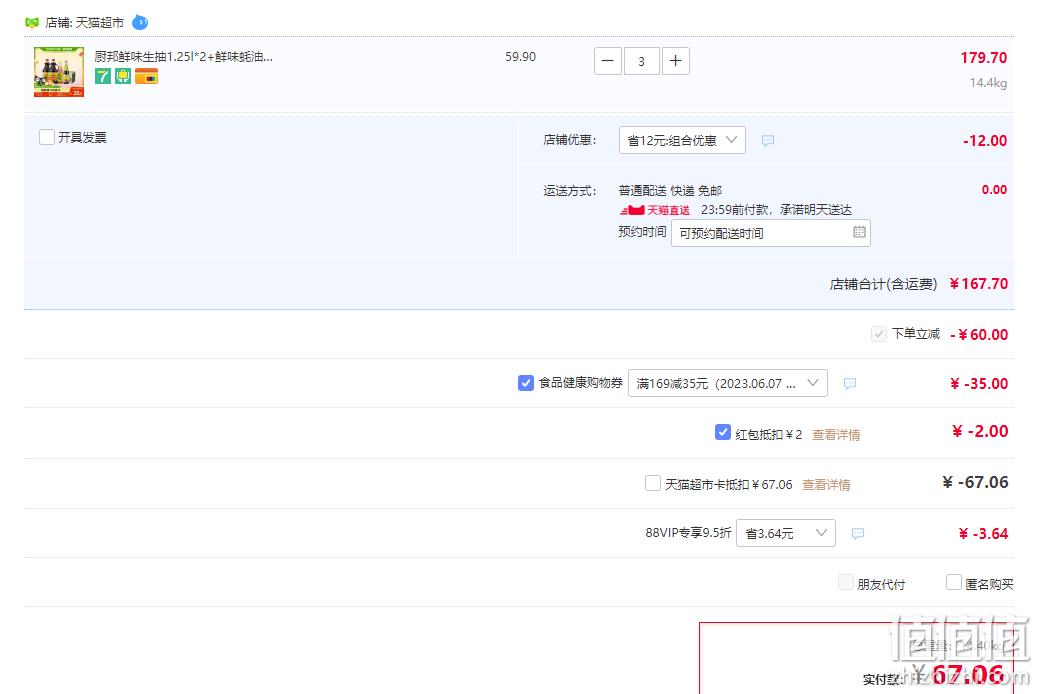This screenshot has width=1039, height=694.
Task: Click the item total price 179.70
Action: [983, 58]
